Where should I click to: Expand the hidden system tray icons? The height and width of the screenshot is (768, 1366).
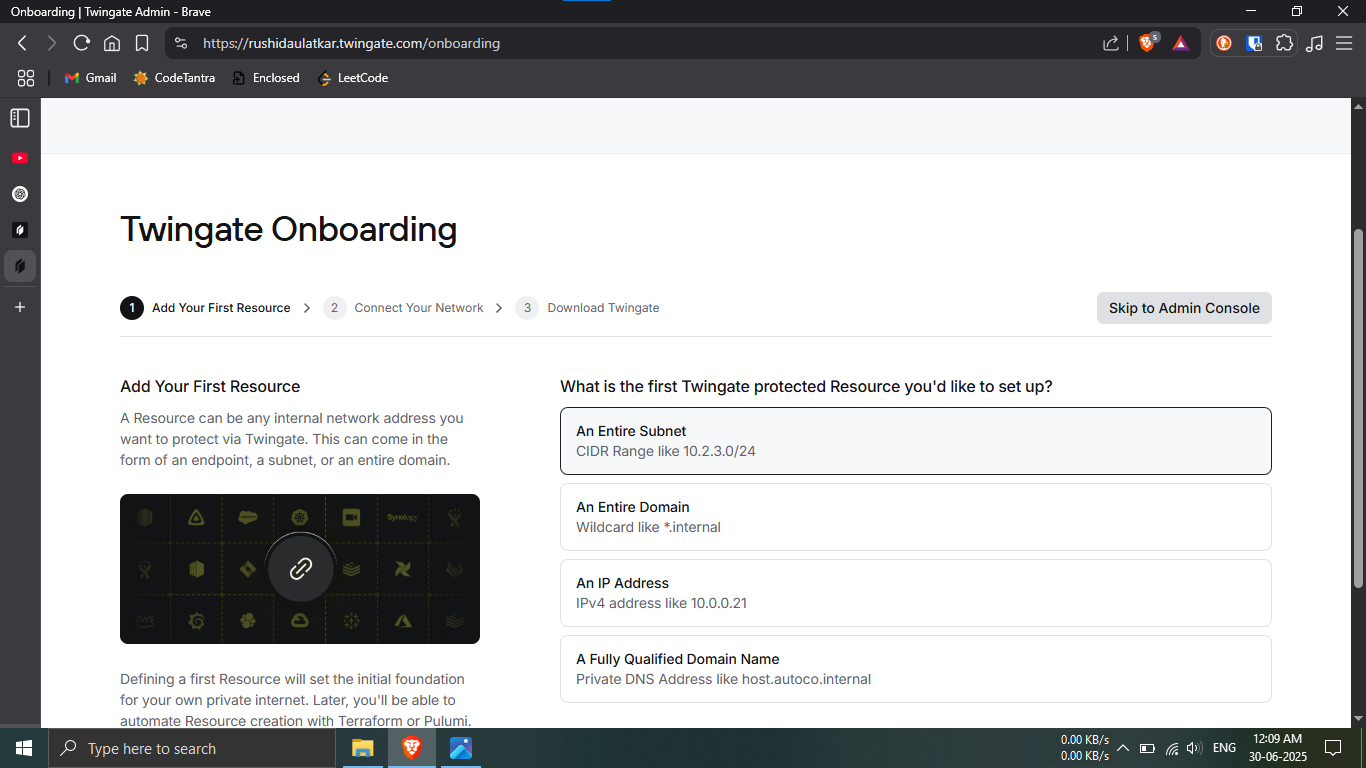tap(1122, 748)
